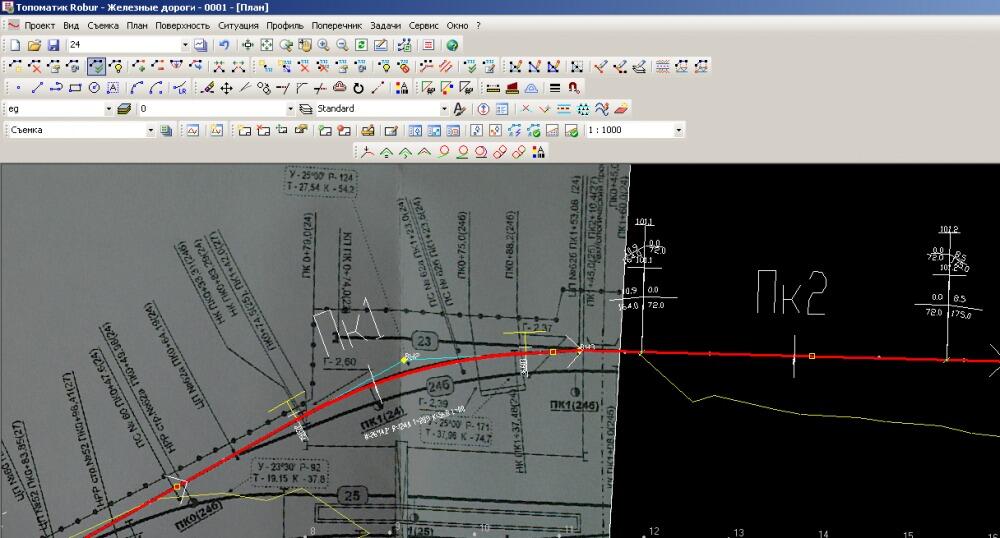Toggle the red magnet snap button
Viewport: 1000px width, 538px height.
pyautogui.click(x=573, y=88)
